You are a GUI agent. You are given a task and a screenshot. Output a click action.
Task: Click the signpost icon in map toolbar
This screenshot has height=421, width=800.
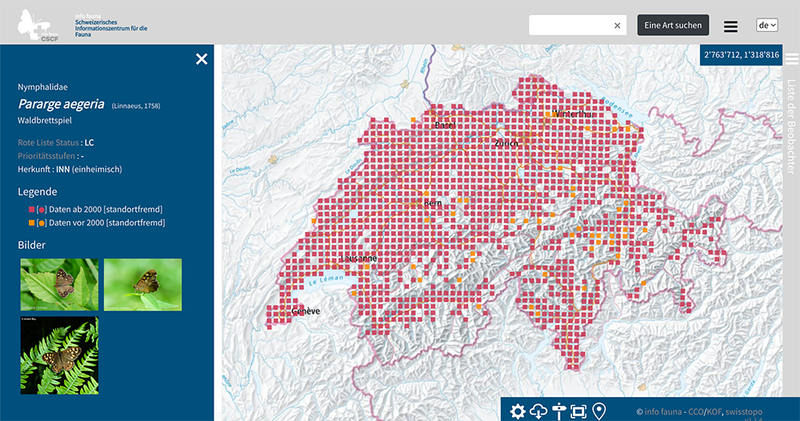click(x=559, y=411)
